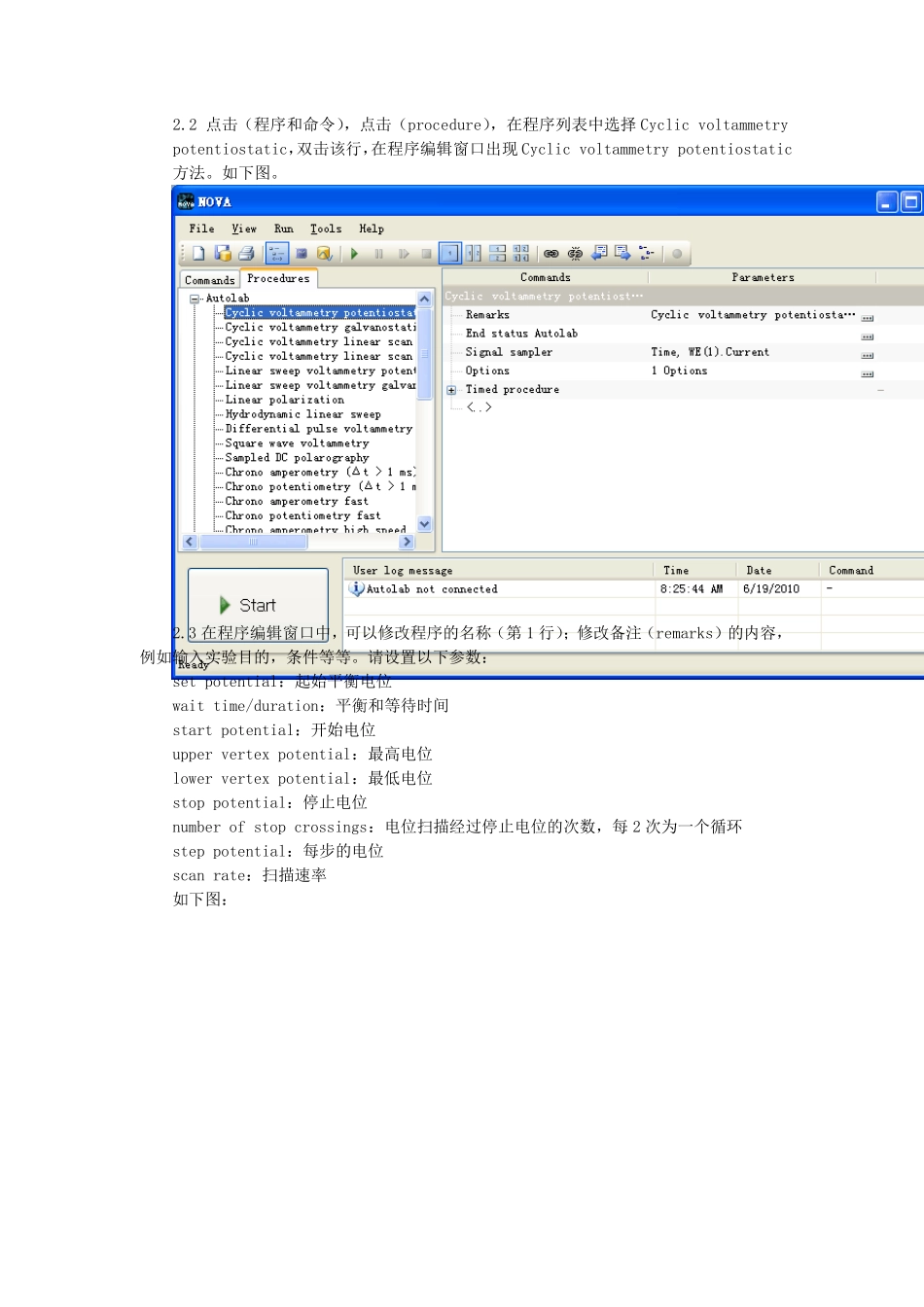Select Cyclic voltammetry potentiostatic procedure

point(320,312)
